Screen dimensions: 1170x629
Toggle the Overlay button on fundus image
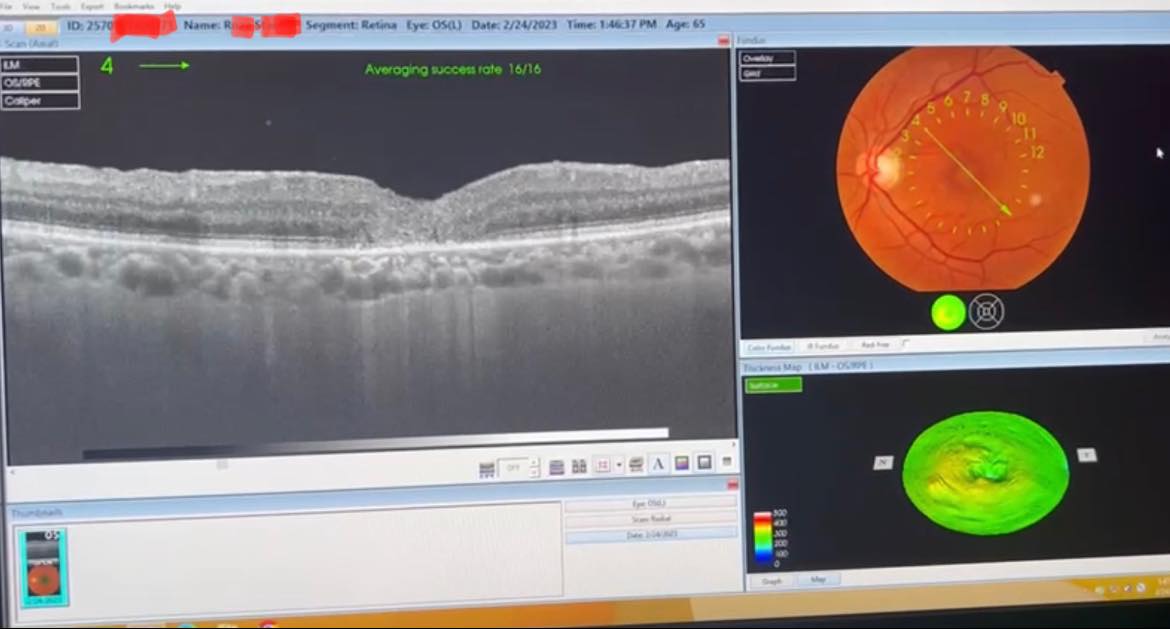(x=767, y=58)
